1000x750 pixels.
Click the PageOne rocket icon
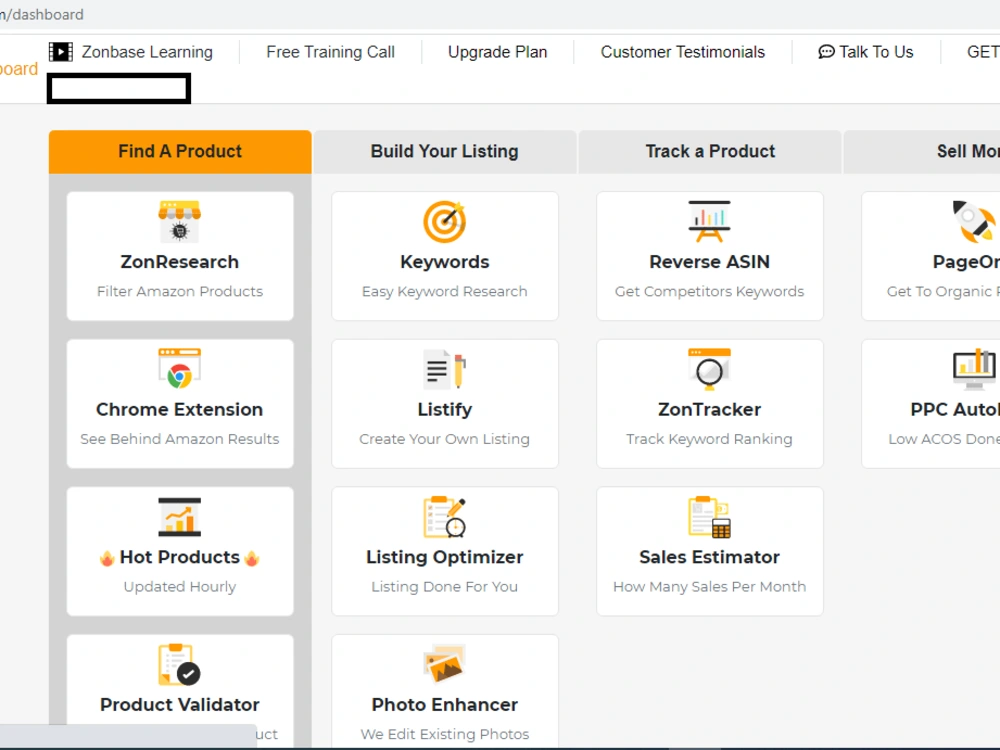pos(974,221)
